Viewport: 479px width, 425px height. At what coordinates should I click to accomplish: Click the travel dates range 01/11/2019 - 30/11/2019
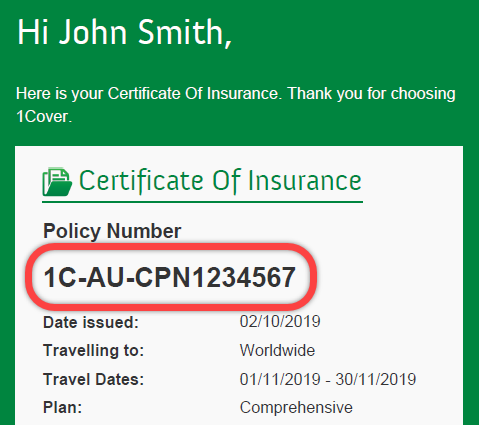coord(328,379)
